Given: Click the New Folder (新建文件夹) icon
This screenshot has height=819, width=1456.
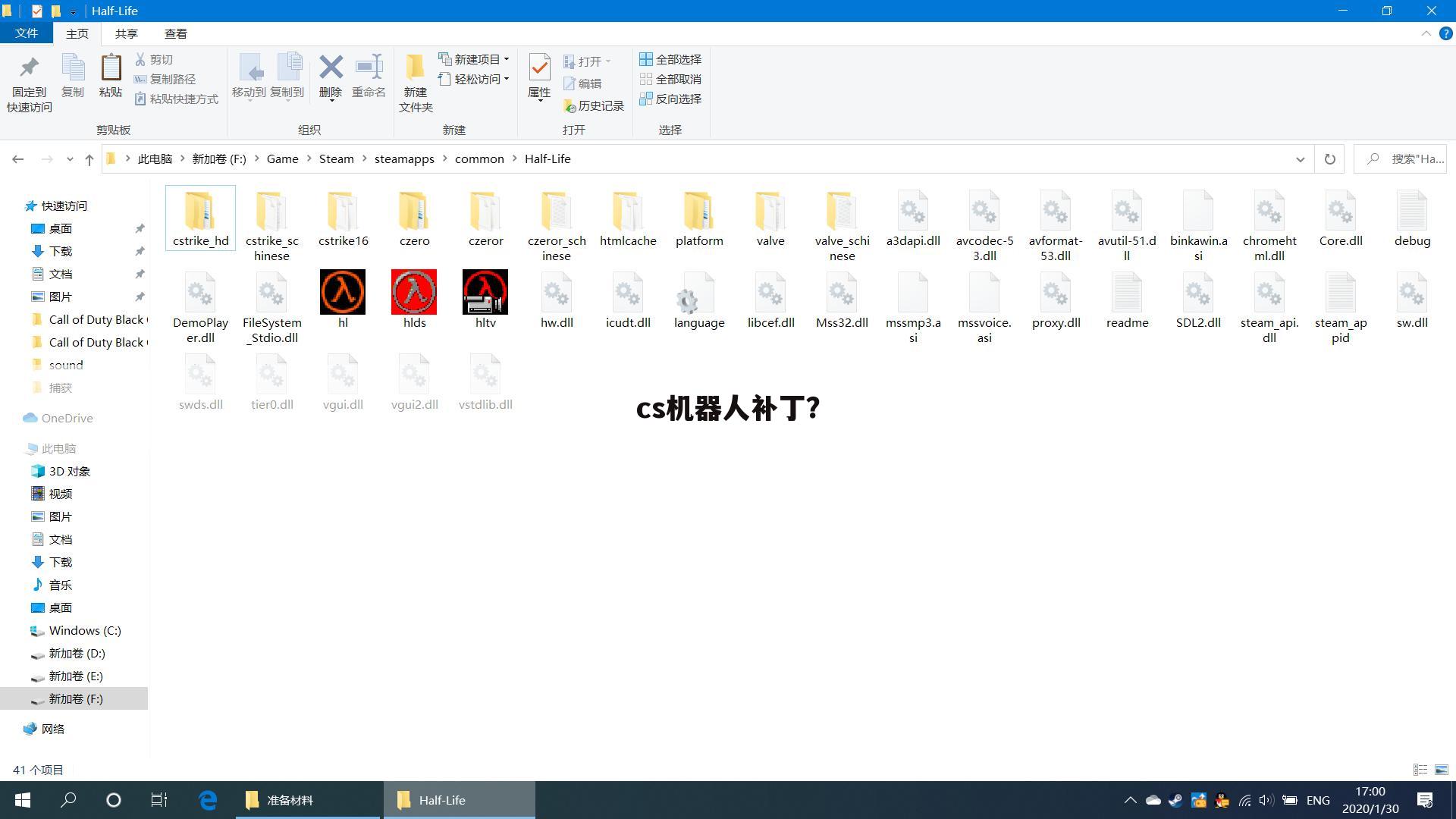Looking at the screenshot, I should click(415, 68).
